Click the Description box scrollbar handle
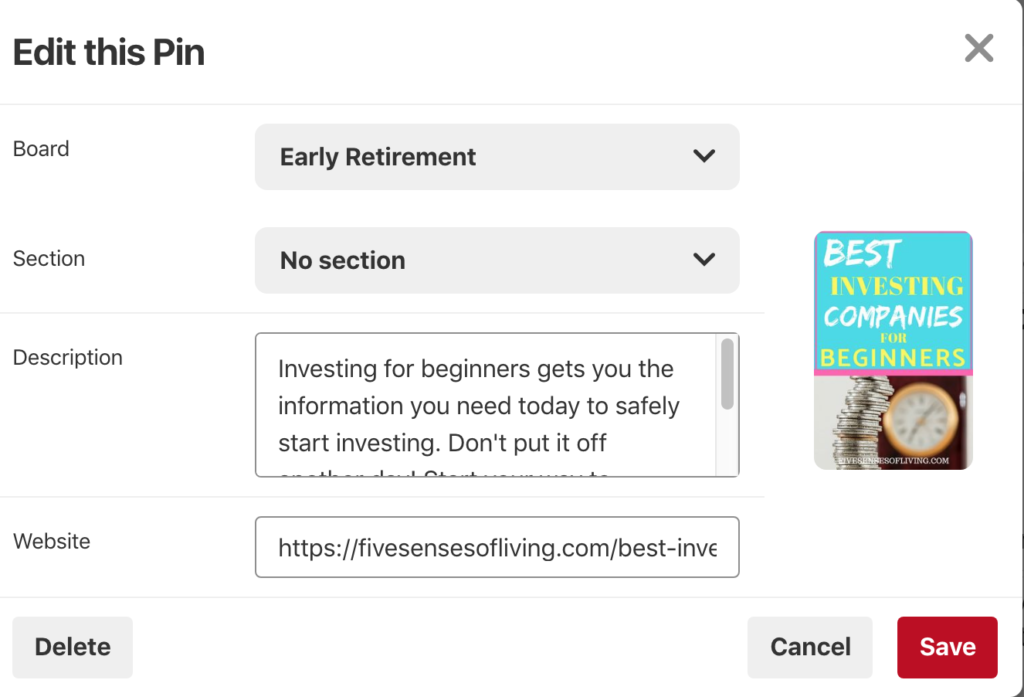The image size is (1024, 697). coord(727,373)
